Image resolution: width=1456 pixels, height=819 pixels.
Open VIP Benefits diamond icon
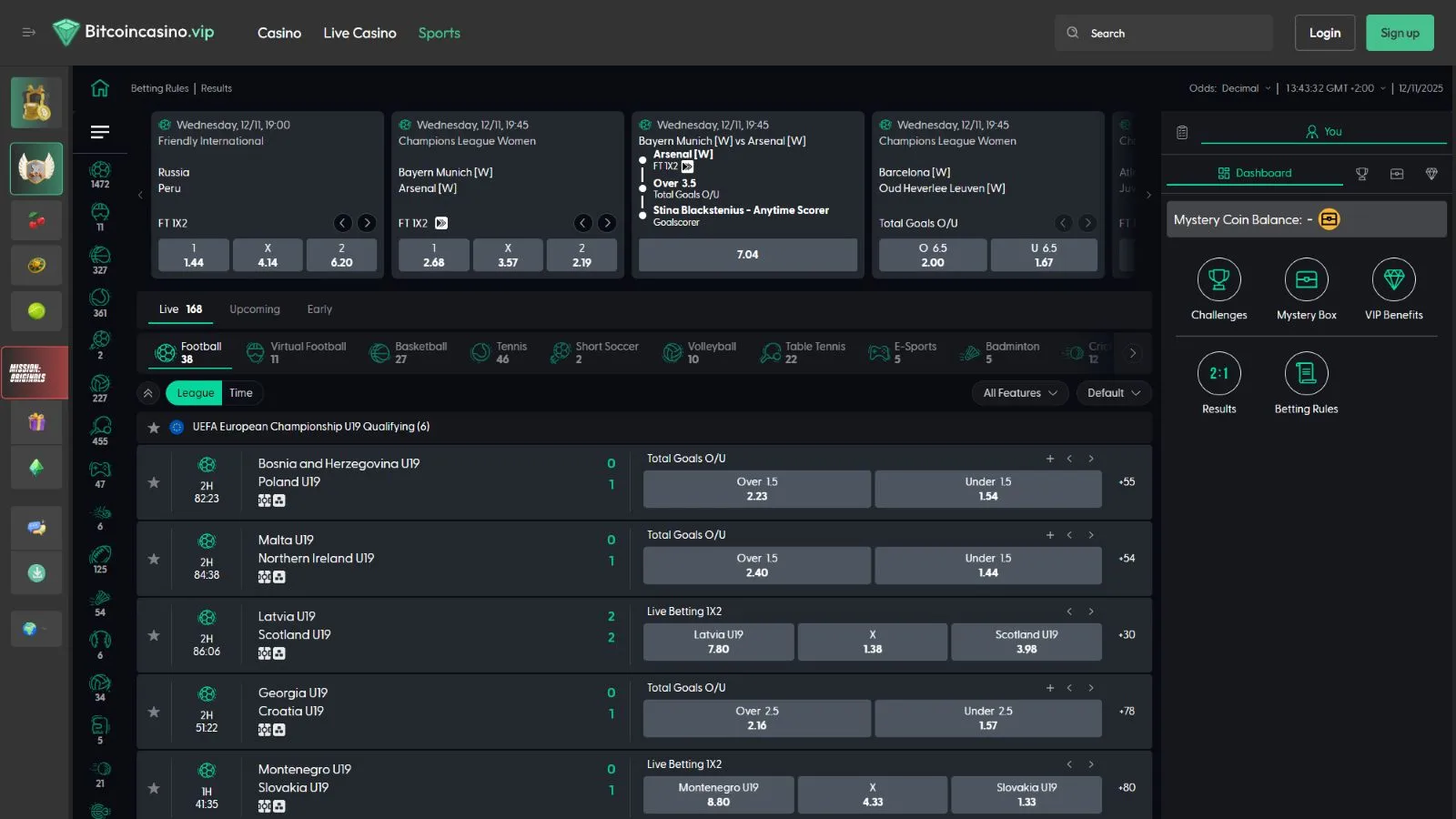click(1393, 279)
